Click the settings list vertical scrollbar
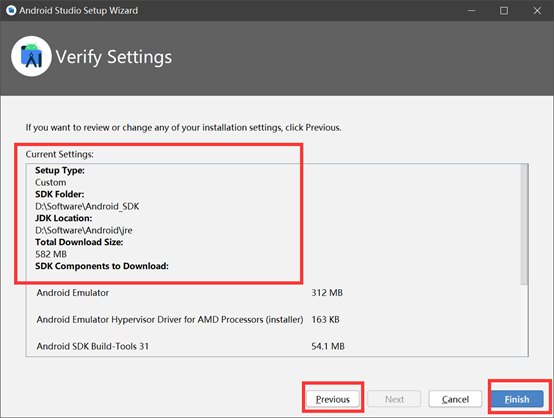 524,224
